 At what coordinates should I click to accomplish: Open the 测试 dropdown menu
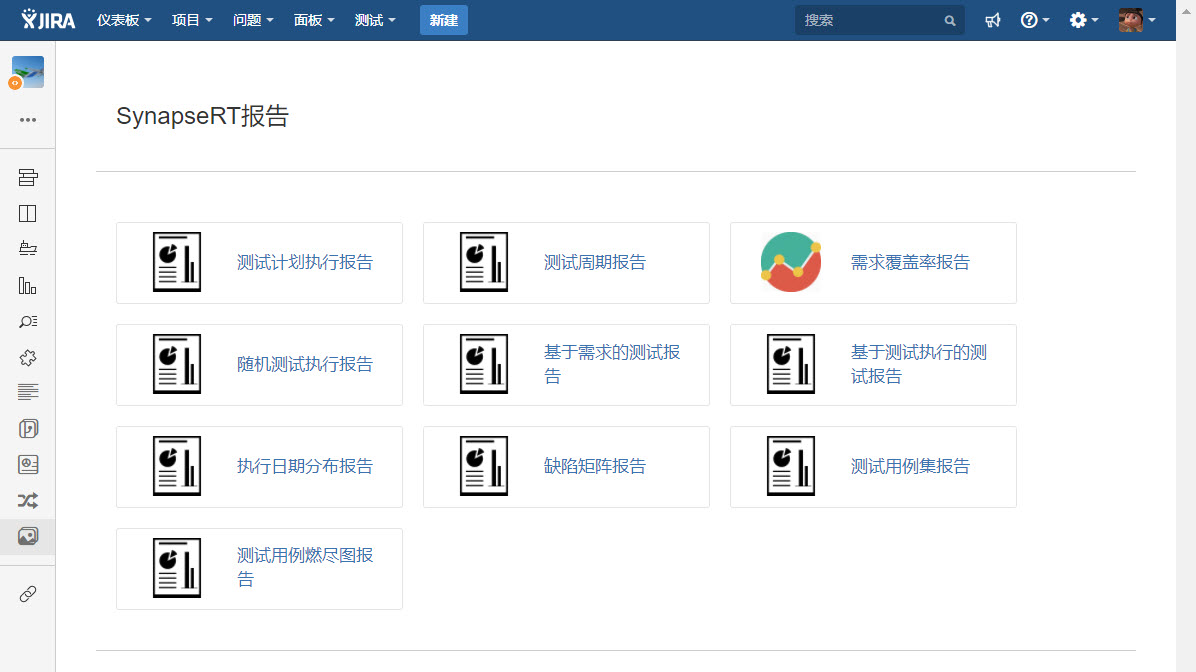tap(375, 20)
